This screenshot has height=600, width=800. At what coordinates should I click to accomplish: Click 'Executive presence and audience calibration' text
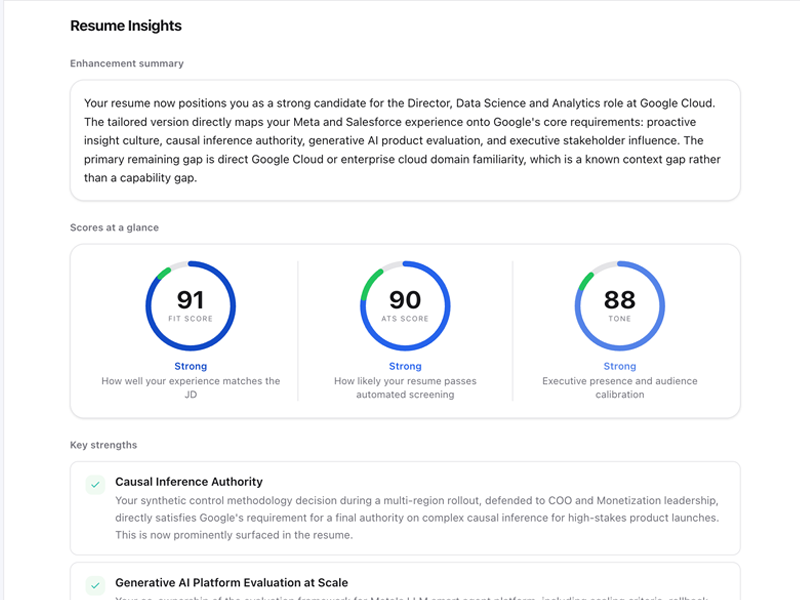pyautogui.click(x=620, y=388)
